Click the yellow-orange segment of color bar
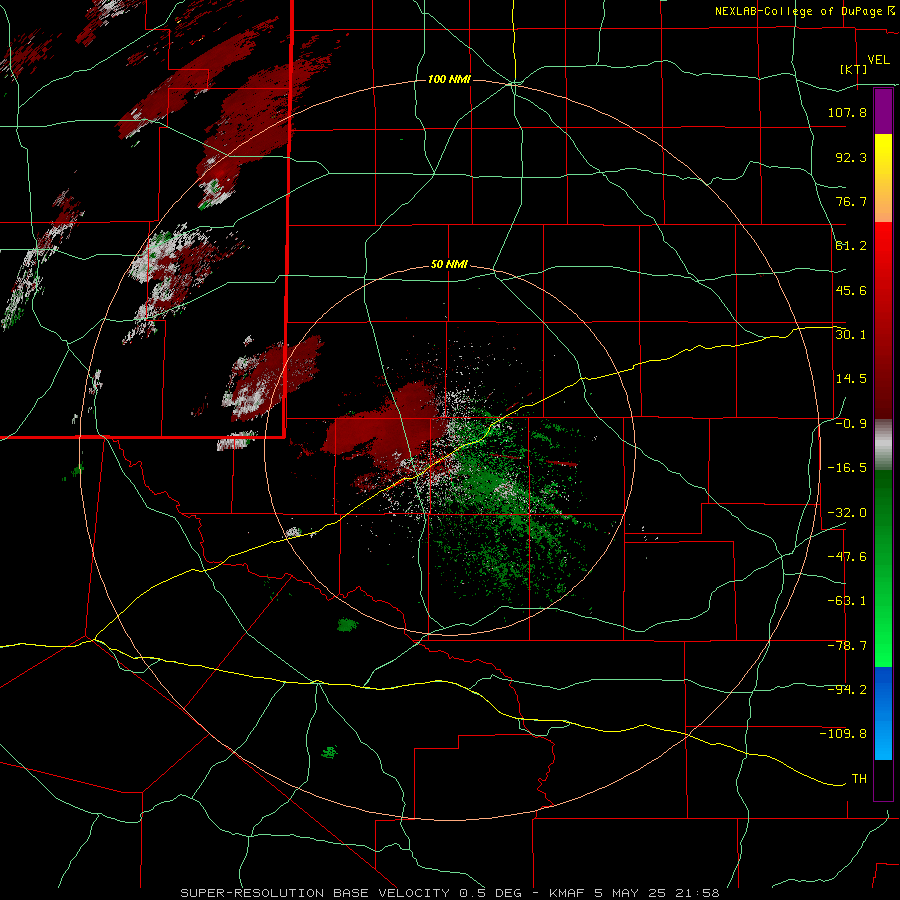Image resolution: width=900 pixels, height=900 pixels. (x=883, y=178)
